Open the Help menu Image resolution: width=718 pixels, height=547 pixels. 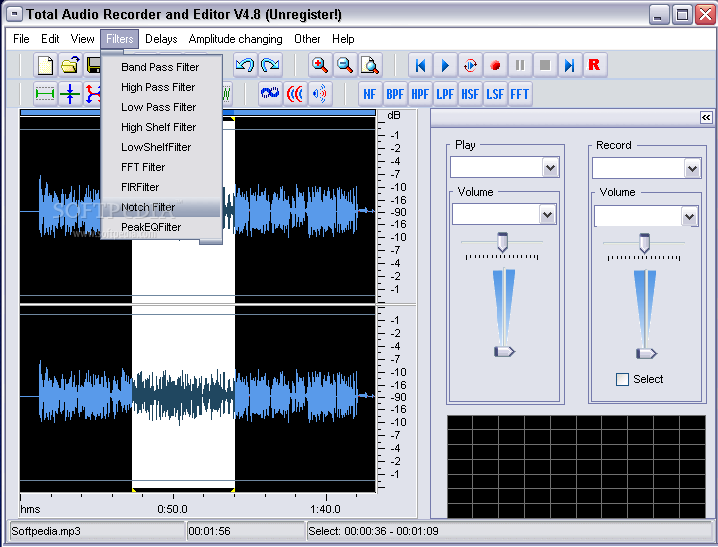coord(343,39)
